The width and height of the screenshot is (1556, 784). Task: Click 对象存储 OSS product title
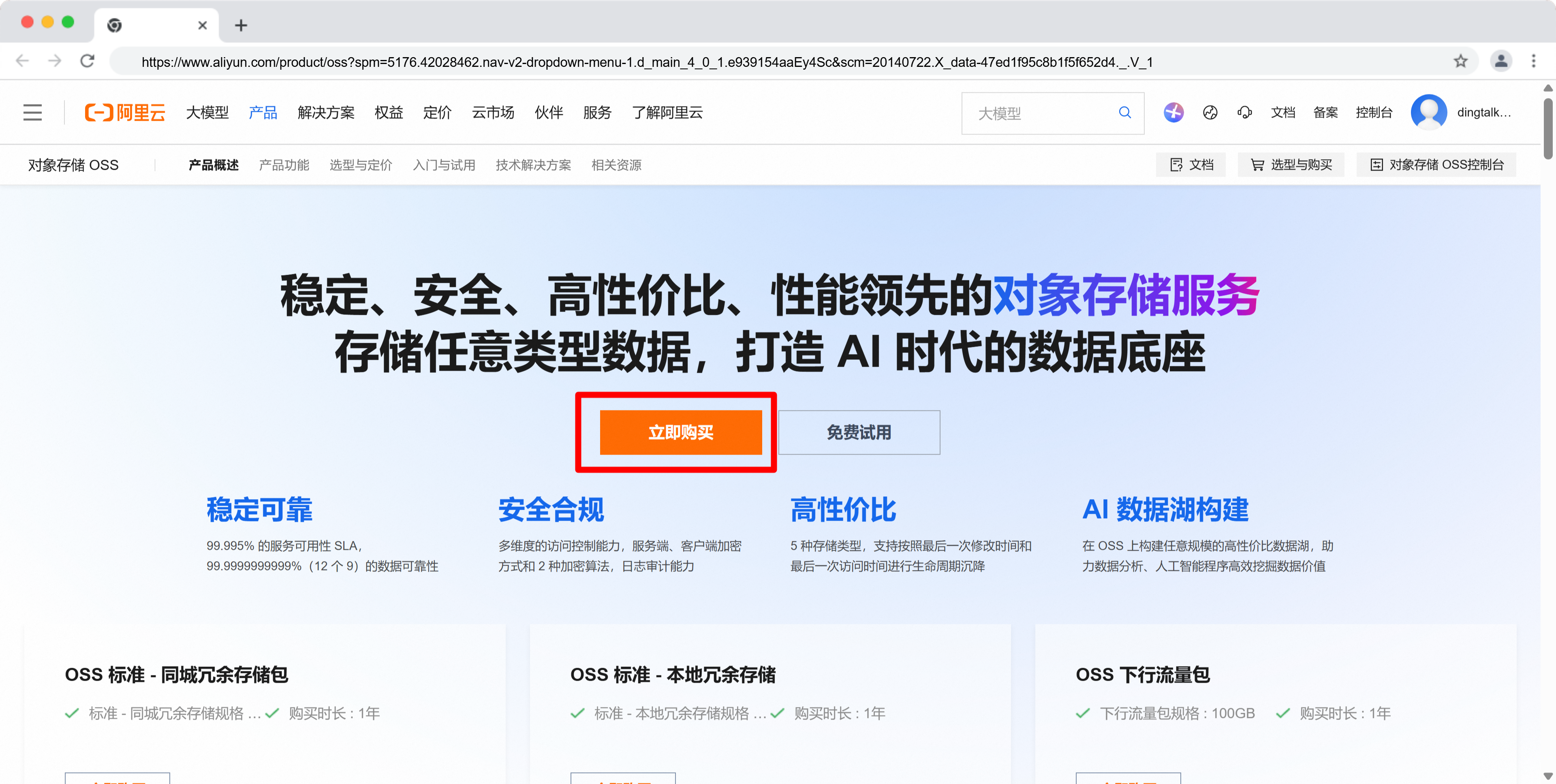tap(73, 165)
